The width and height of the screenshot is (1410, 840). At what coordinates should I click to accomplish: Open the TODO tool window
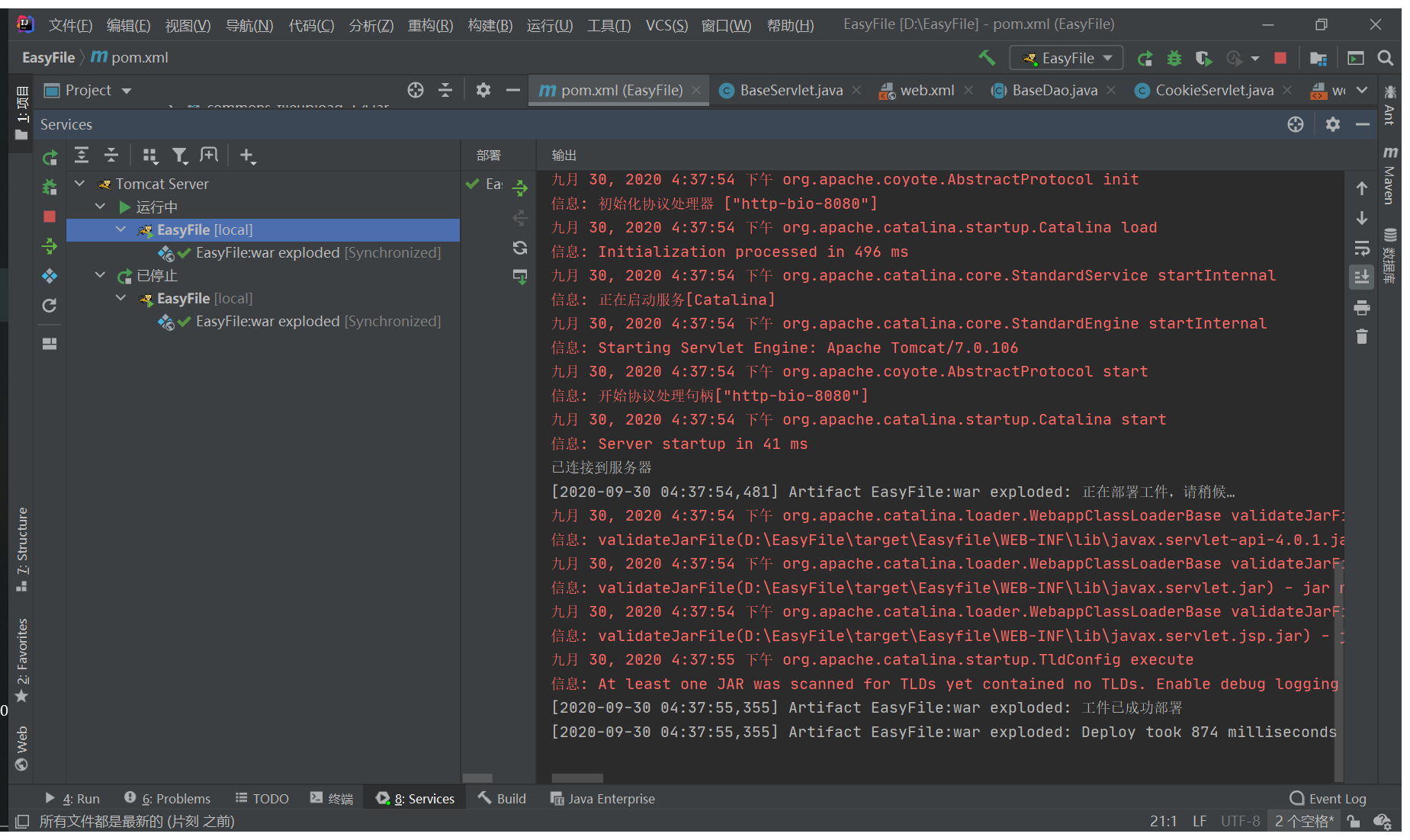pos(262,798)
